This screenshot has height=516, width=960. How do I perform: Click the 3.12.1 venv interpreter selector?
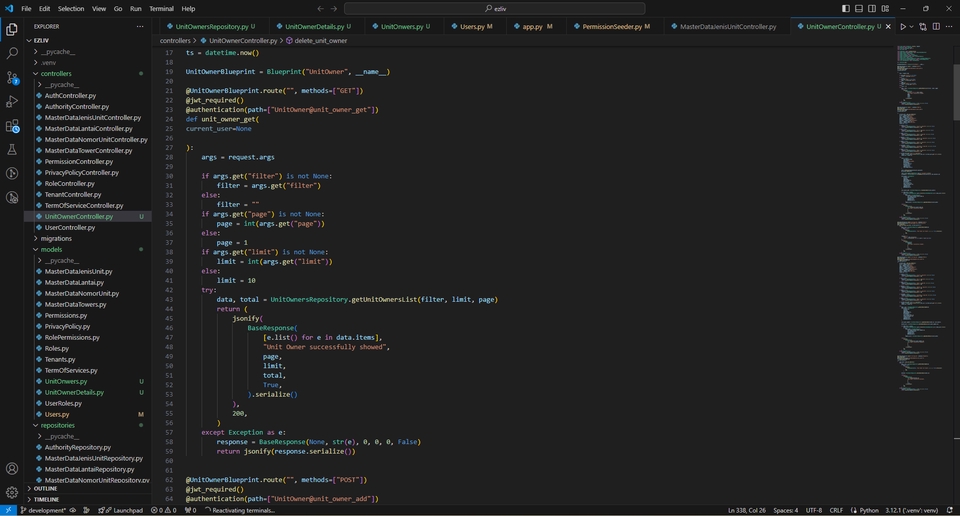(x=911, y=510)
